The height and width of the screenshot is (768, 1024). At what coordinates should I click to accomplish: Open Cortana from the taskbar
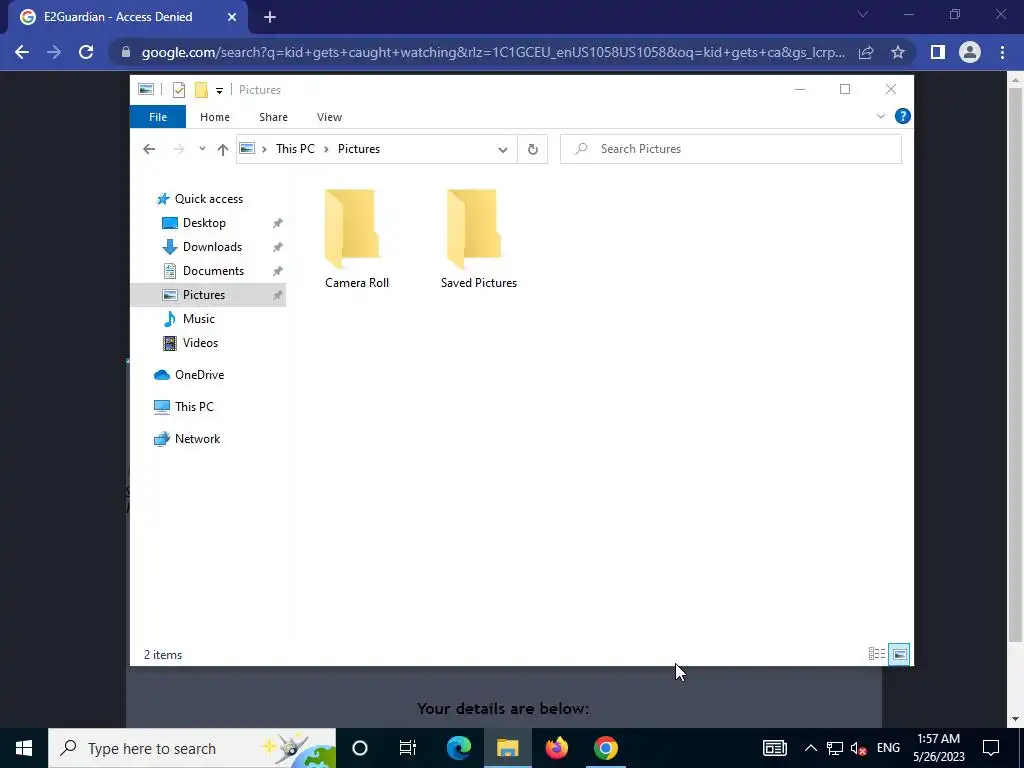point(360,748)
